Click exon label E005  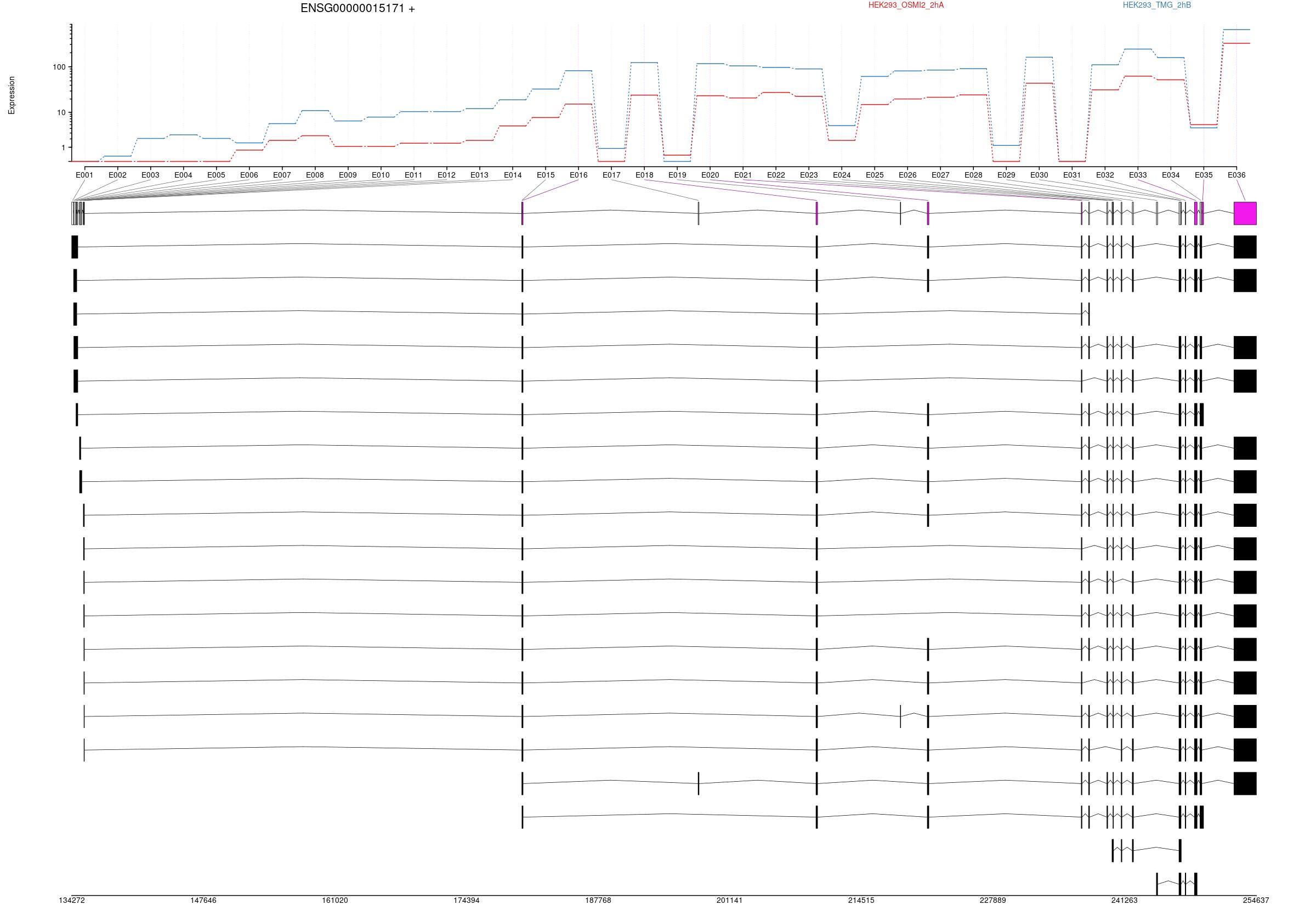(x=216, y=175)
